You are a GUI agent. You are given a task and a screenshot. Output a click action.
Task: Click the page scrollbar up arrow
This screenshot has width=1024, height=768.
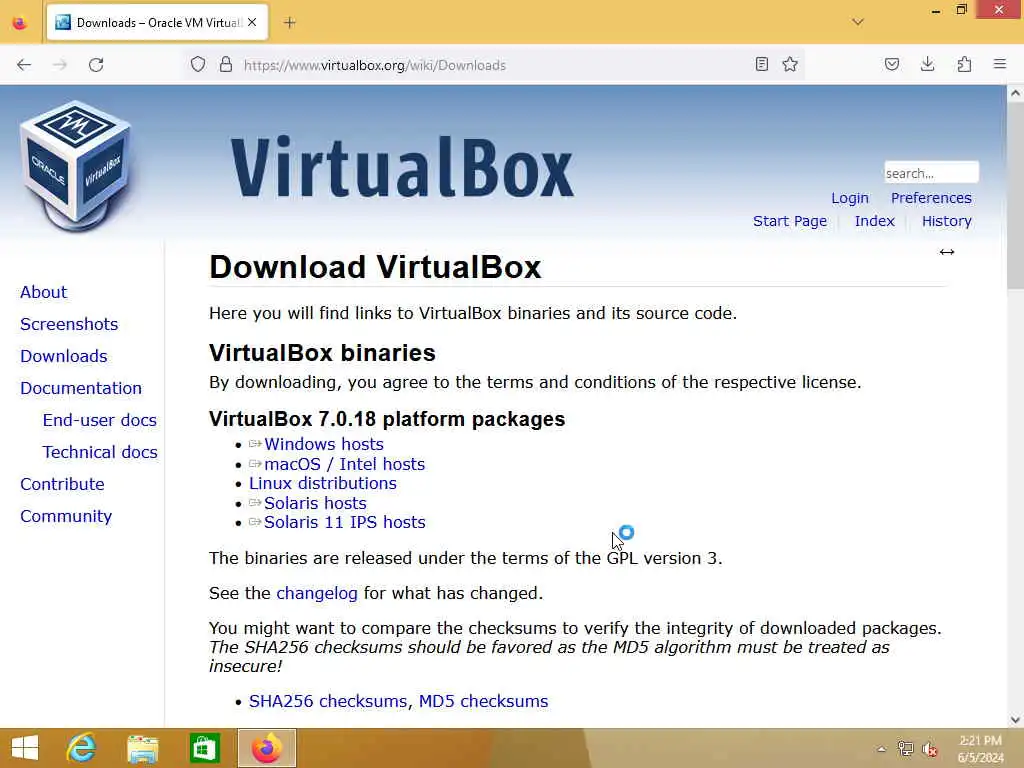pos(1015,93)
